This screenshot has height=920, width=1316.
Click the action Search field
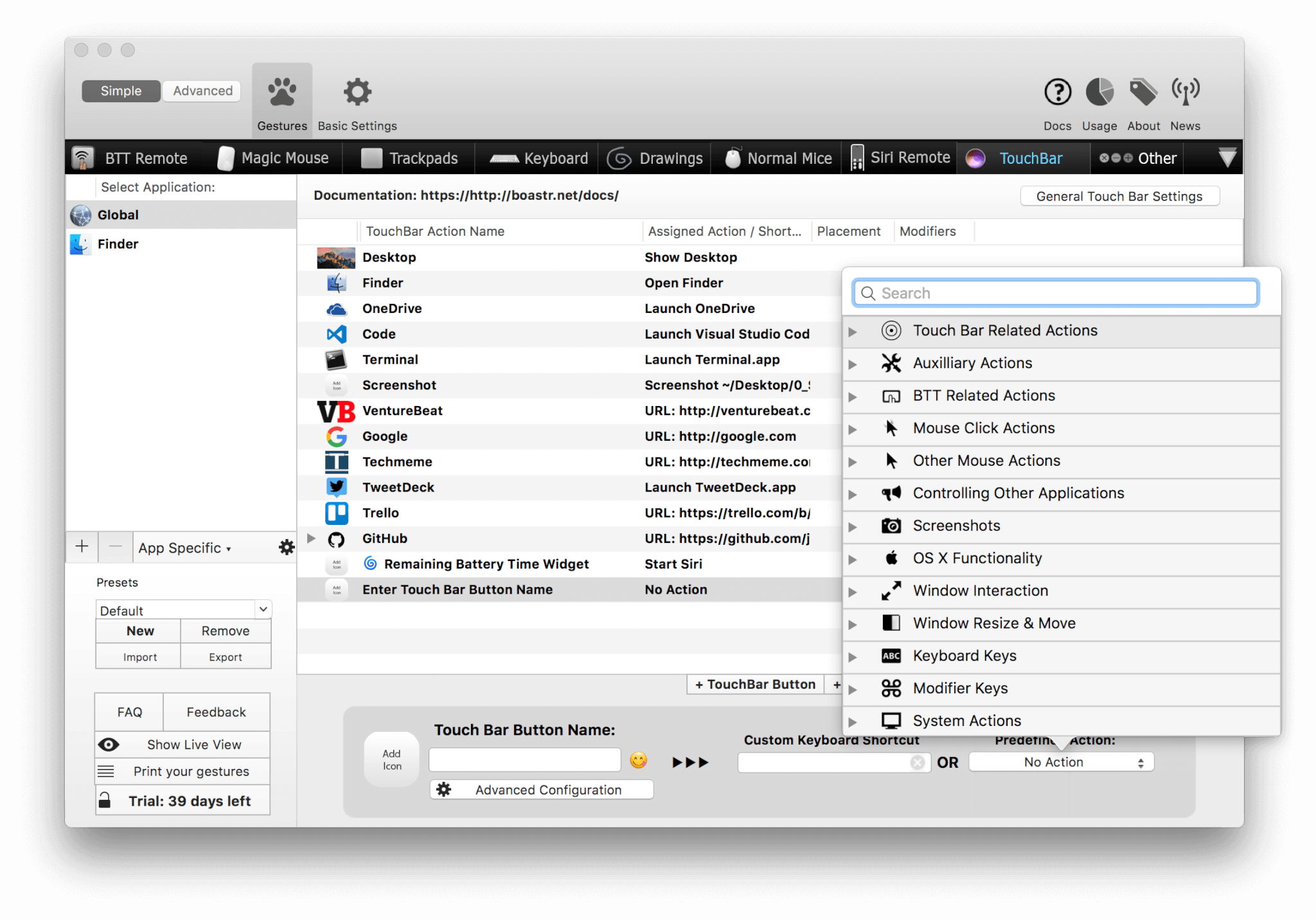point(1055,293)
